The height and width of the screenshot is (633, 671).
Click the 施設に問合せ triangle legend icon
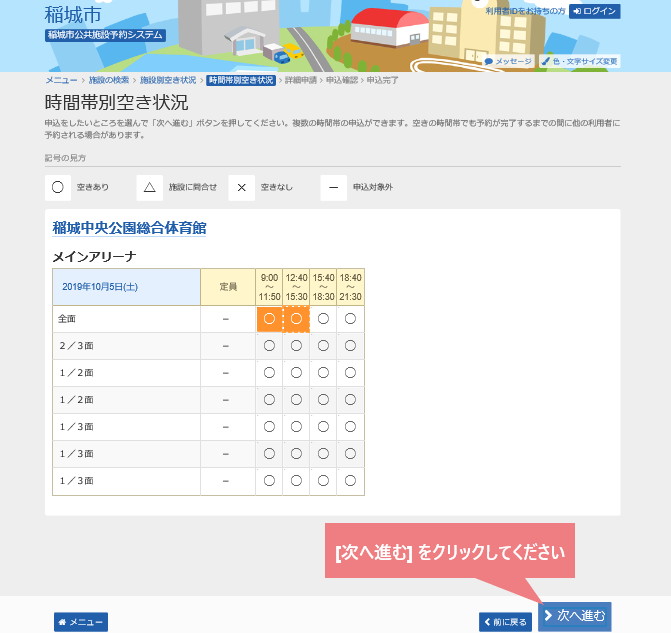click(149, 187)
